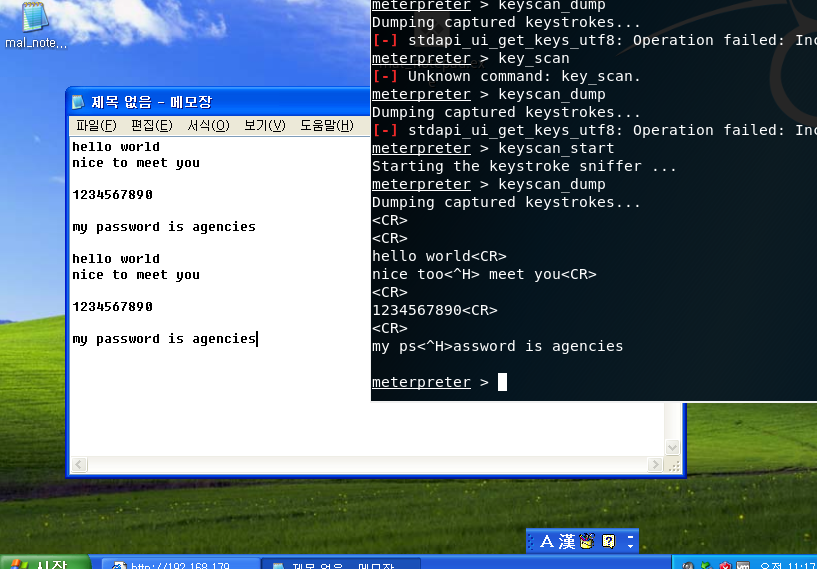Expand the language bar options arrow
817x569 pixels.
(630, 546)
